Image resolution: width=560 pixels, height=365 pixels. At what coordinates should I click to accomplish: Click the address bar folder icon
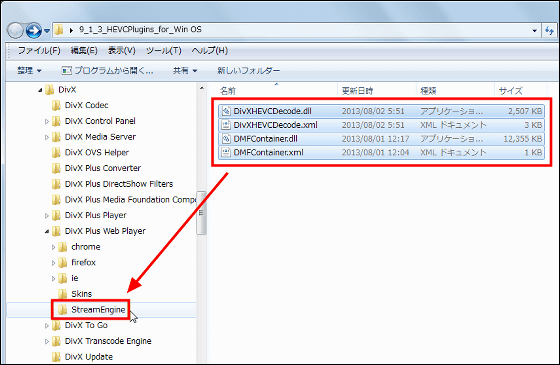(59, 30)
